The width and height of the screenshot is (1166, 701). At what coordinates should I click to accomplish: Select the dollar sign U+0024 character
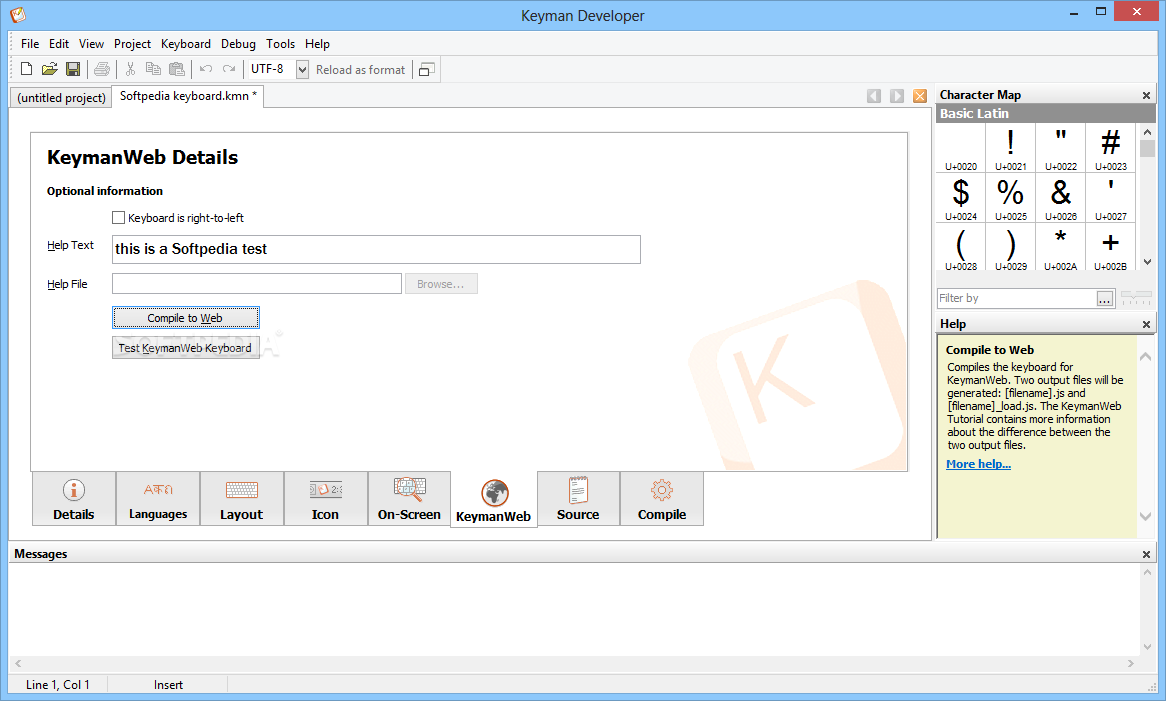(x=961, y=198)
